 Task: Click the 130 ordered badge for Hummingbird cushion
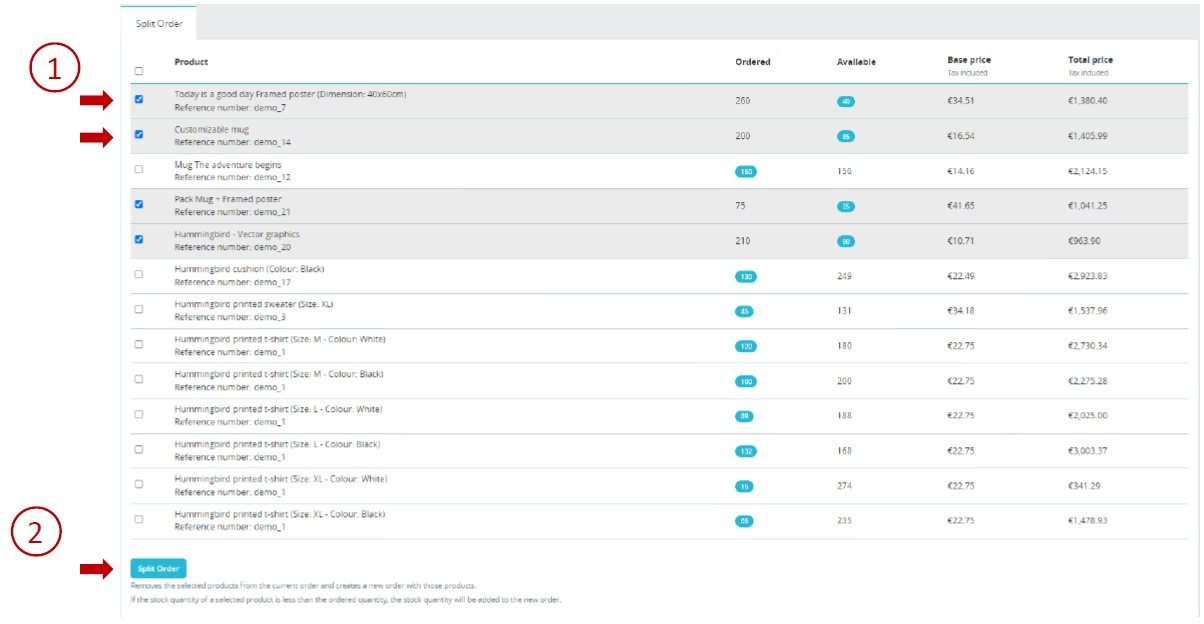click(x=745, y=276)
